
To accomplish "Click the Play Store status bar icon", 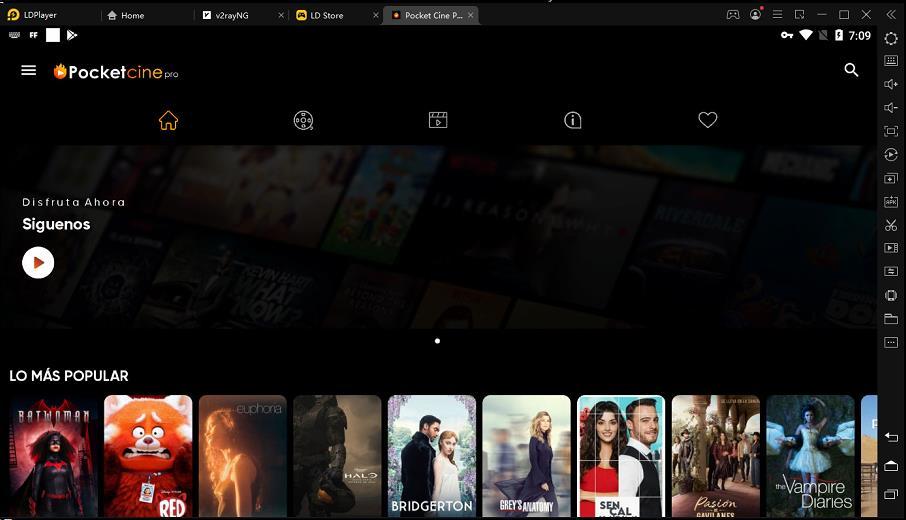I will (72, 35).
